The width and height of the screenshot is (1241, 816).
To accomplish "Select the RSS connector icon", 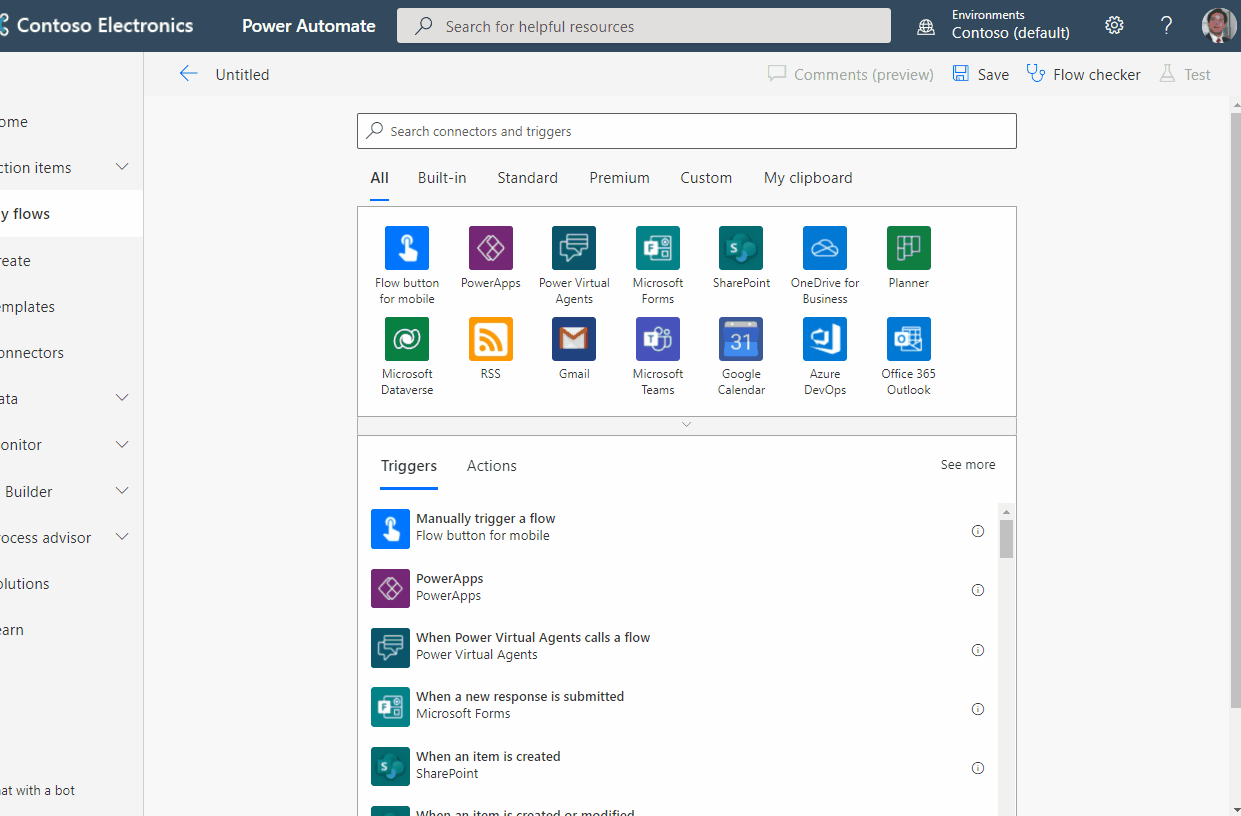I will click(491, 339).
